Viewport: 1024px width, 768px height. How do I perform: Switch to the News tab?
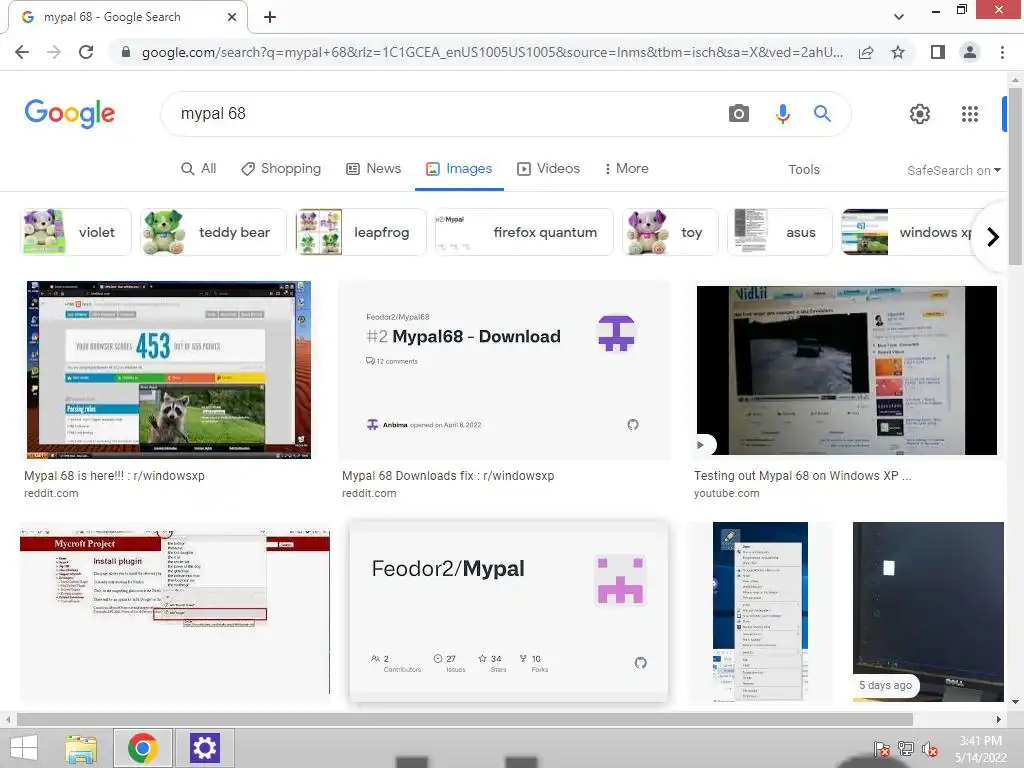pyautogui.click(x=373, y=168)
